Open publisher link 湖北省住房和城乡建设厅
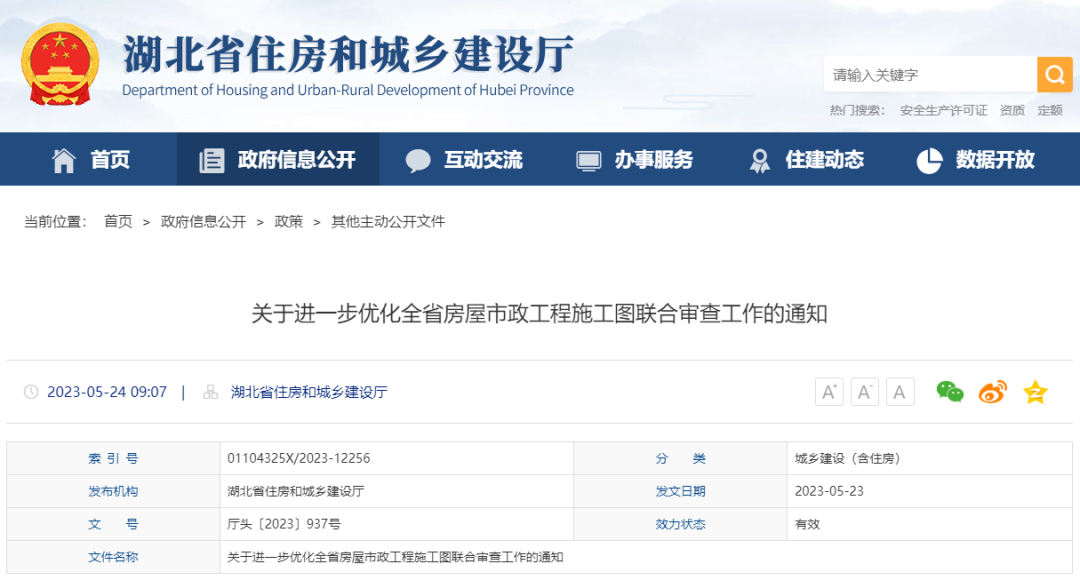Screen dimensions: 1080x588 coord(310,393)
